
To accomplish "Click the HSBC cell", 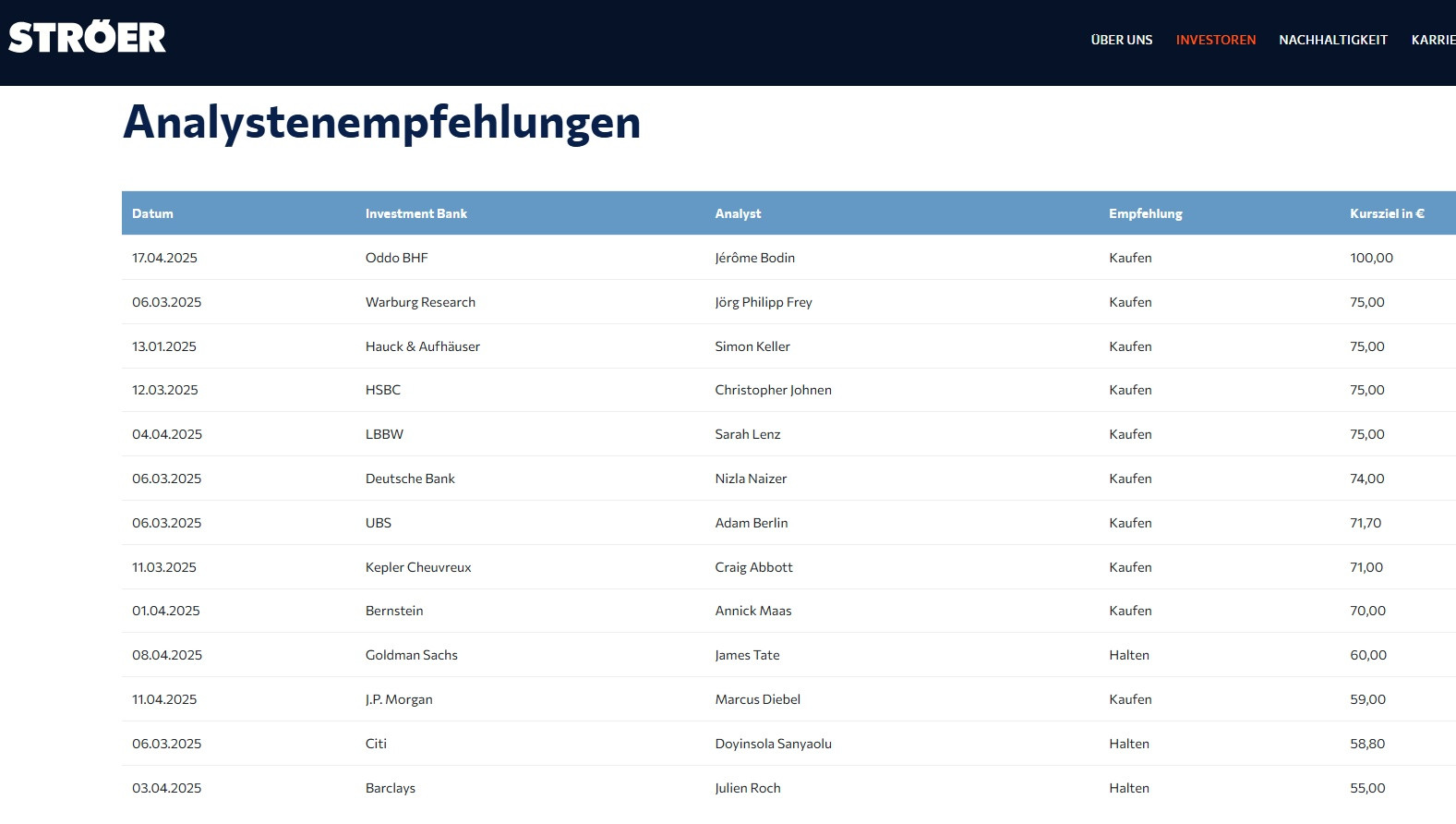I will pyautogui.click(x=382, y=390).
